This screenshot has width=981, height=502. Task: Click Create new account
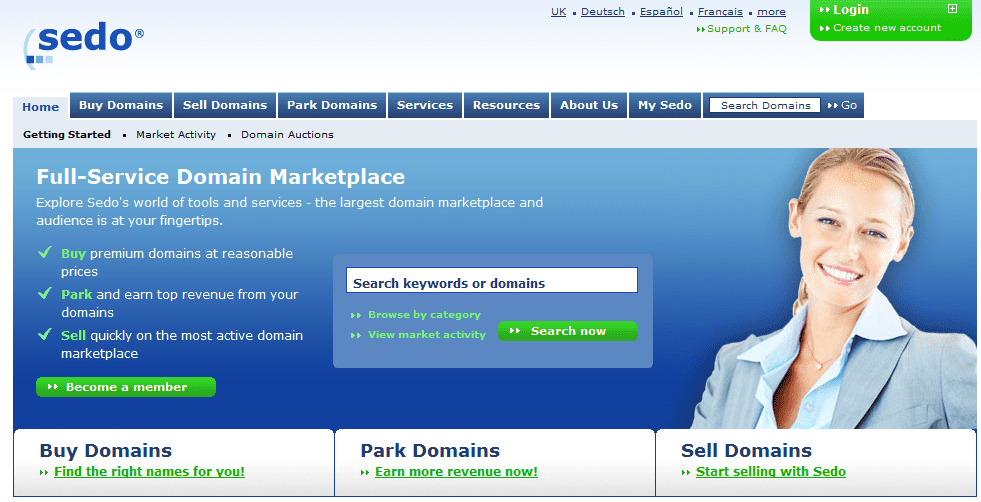click(x=887, y=28)
